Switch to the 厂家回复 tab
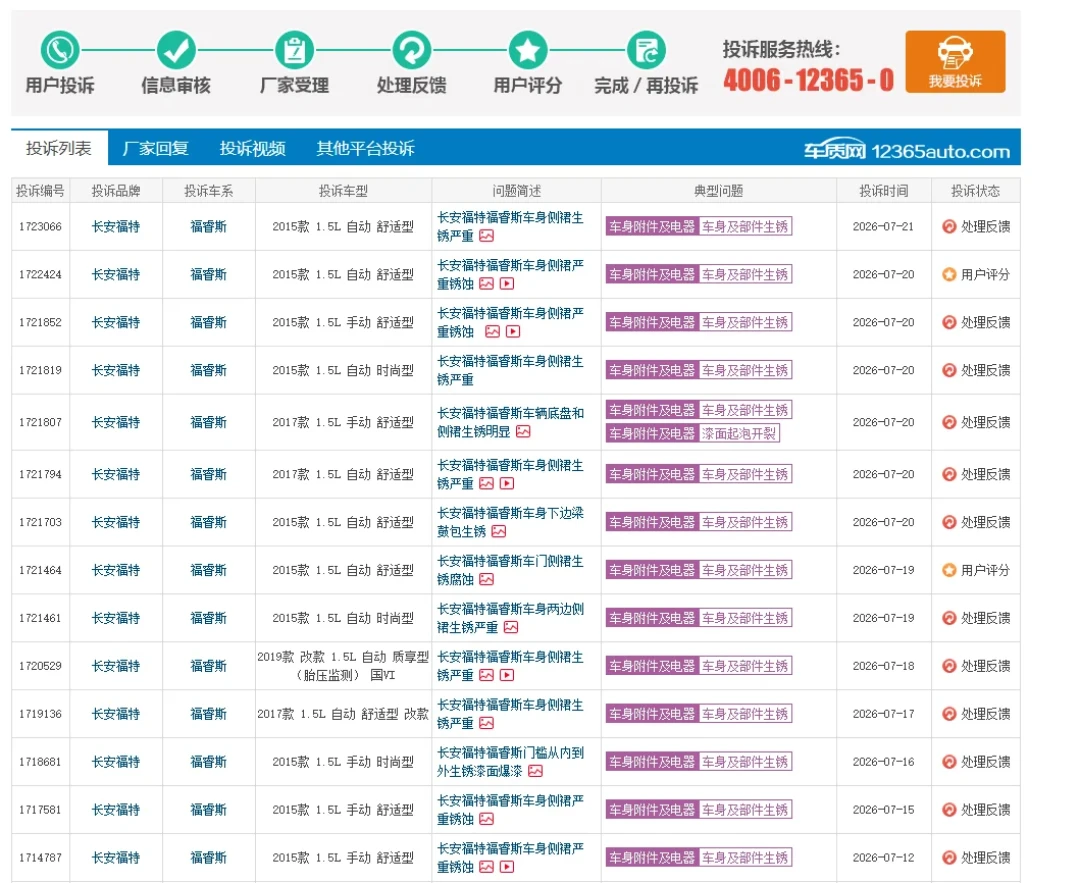1080x883 pixels. tap(155, 148)
